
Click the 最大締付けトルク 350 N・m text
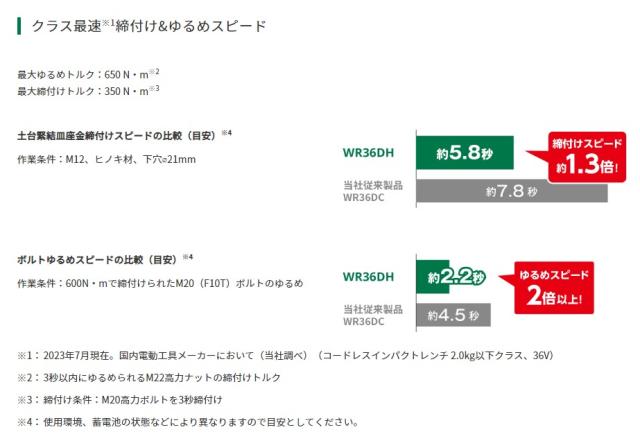click(x=88, y=91)
